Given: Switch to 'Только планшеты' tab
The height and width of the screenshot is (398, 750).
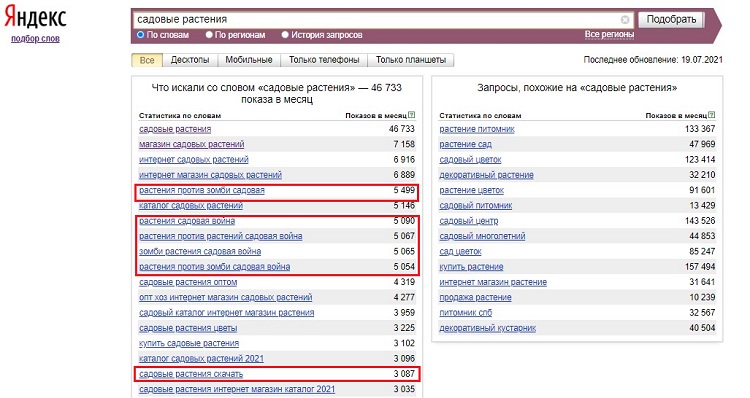Looking at the screenshot, I should coord(411,60).
